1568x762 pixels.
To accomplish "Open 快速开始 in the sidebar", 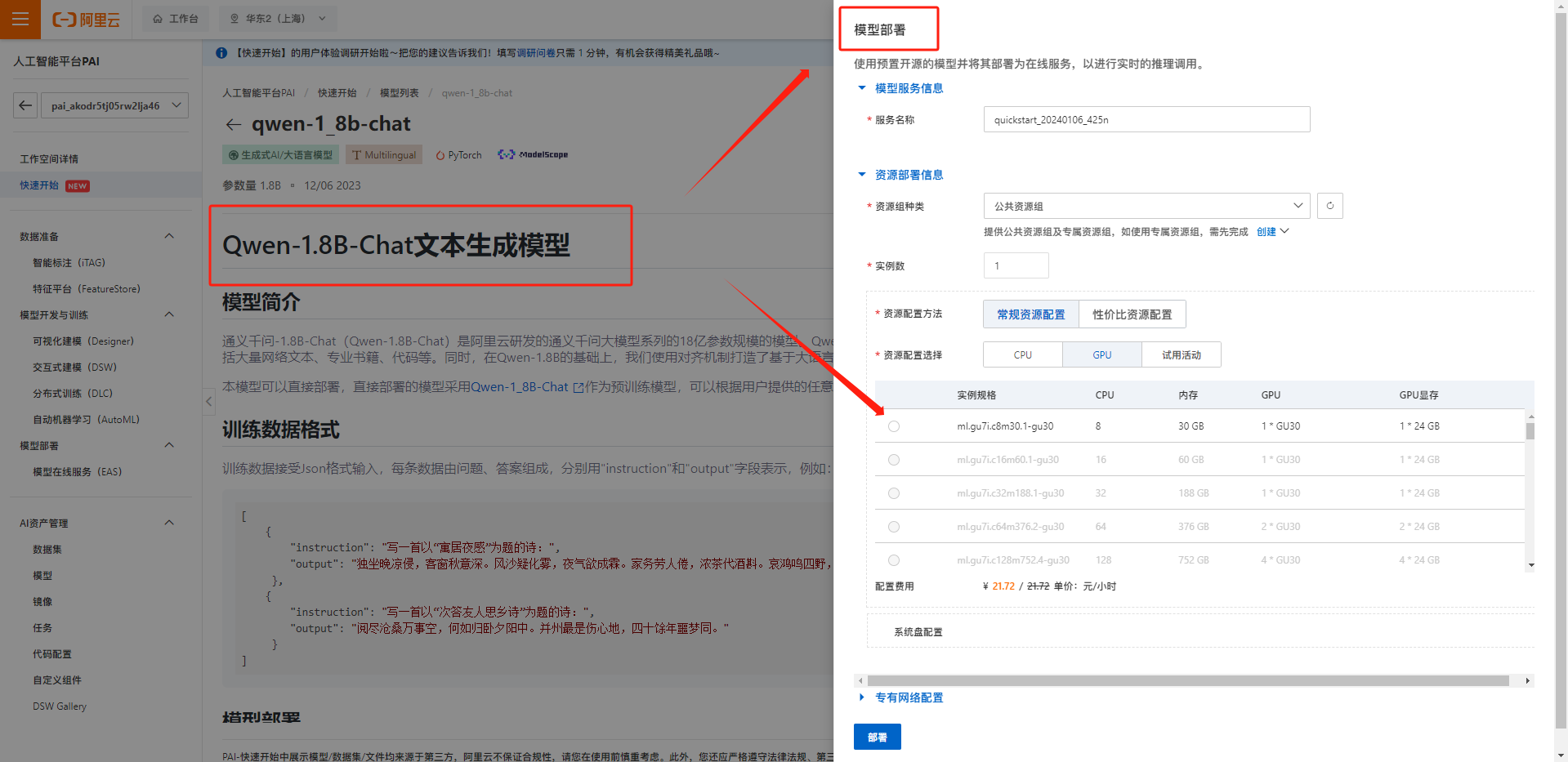I will point(39,185).
